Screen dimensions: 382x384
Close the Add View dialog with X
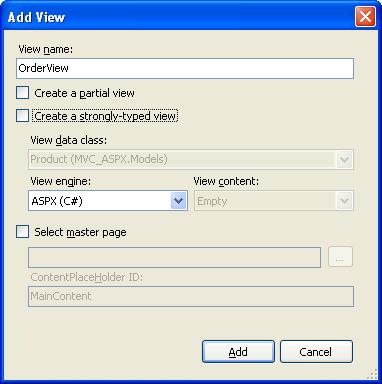365,17
